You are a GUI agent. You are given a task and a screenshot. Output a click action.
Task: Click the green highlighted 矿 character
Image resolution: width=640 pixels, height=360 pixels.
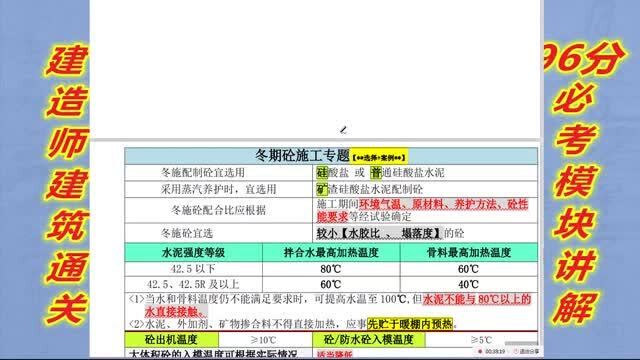click(322, 189)
